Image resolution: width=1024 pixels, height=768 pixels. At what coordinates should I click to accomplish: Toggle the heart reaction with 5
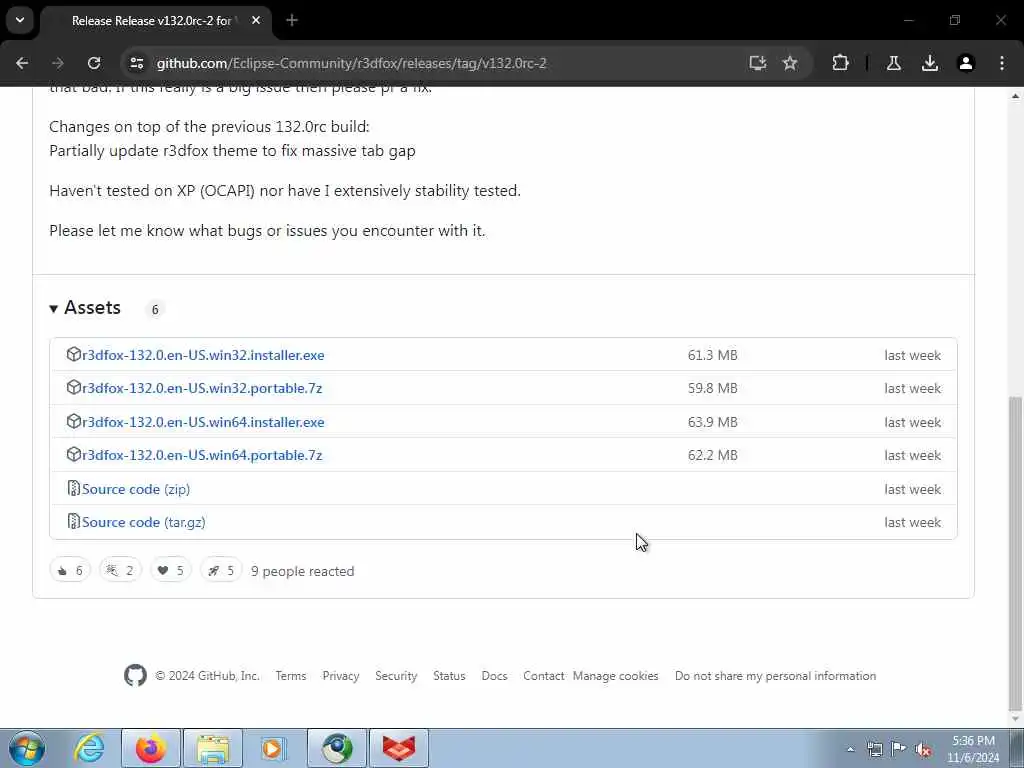pos(170,571)
